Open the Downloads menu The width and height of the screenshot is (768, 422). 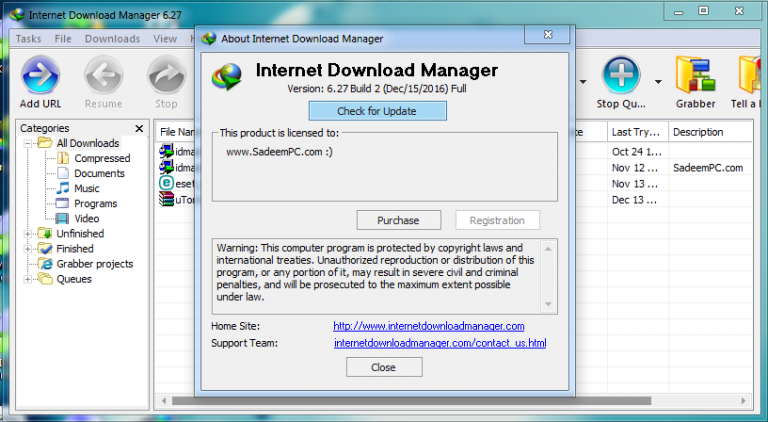(x=112, y=39)
